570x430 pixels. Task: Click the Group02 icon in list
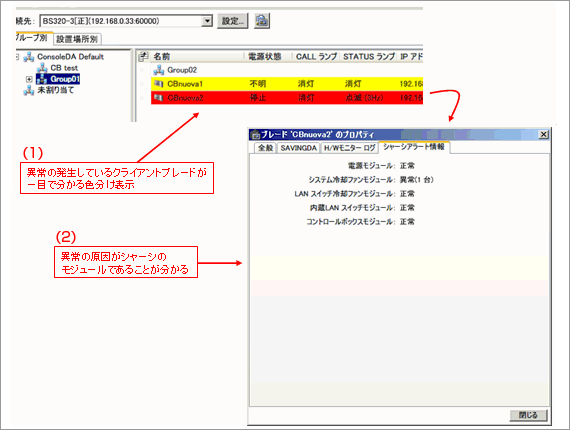click(x=159, y=70)
